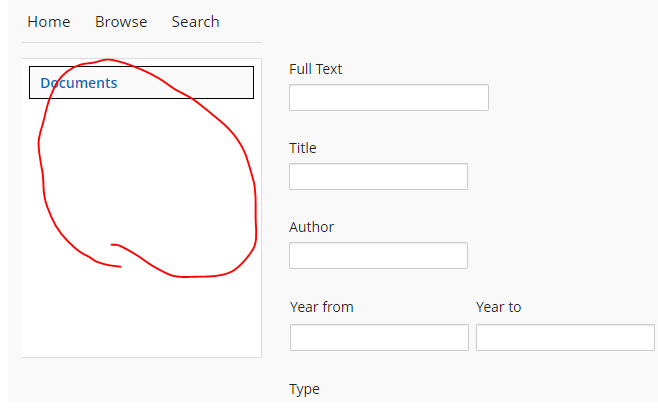The height and width of the screenshot is (416, 658).
Task: Click into the Title text box
Action: tap(378, 176)
